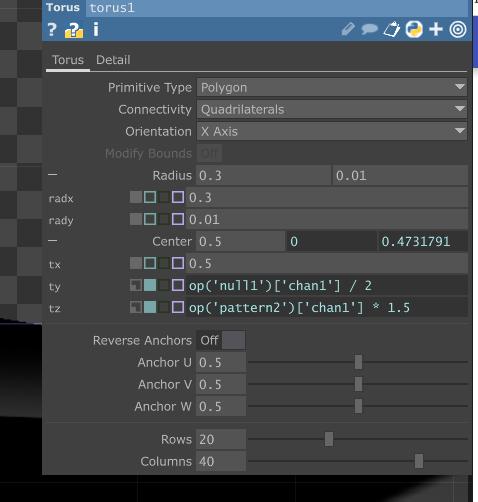Show operator info via the i icon
This screenshot has width=478, height=502.
(96, 29)
